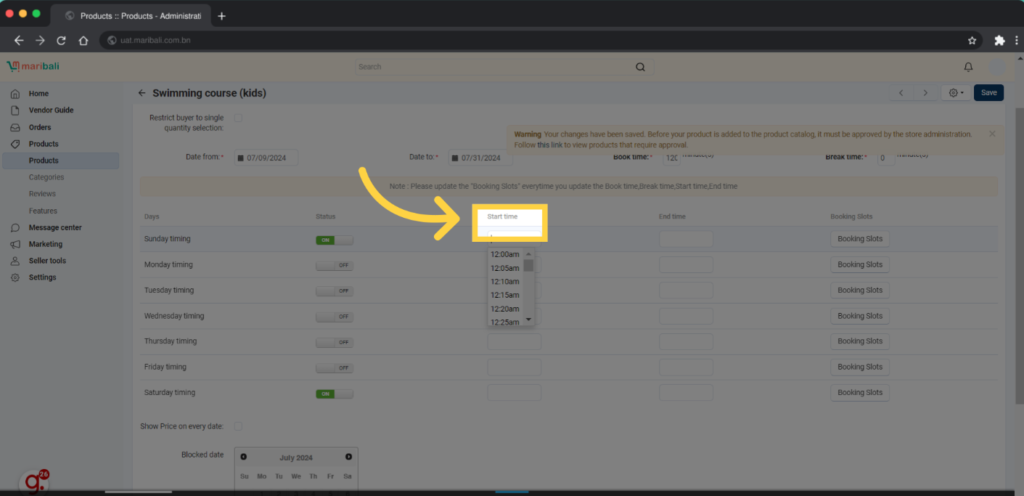Screen dimensions: 1024x496
Task: Open Orders in the sidebar
Action: [x=40, y=127]
